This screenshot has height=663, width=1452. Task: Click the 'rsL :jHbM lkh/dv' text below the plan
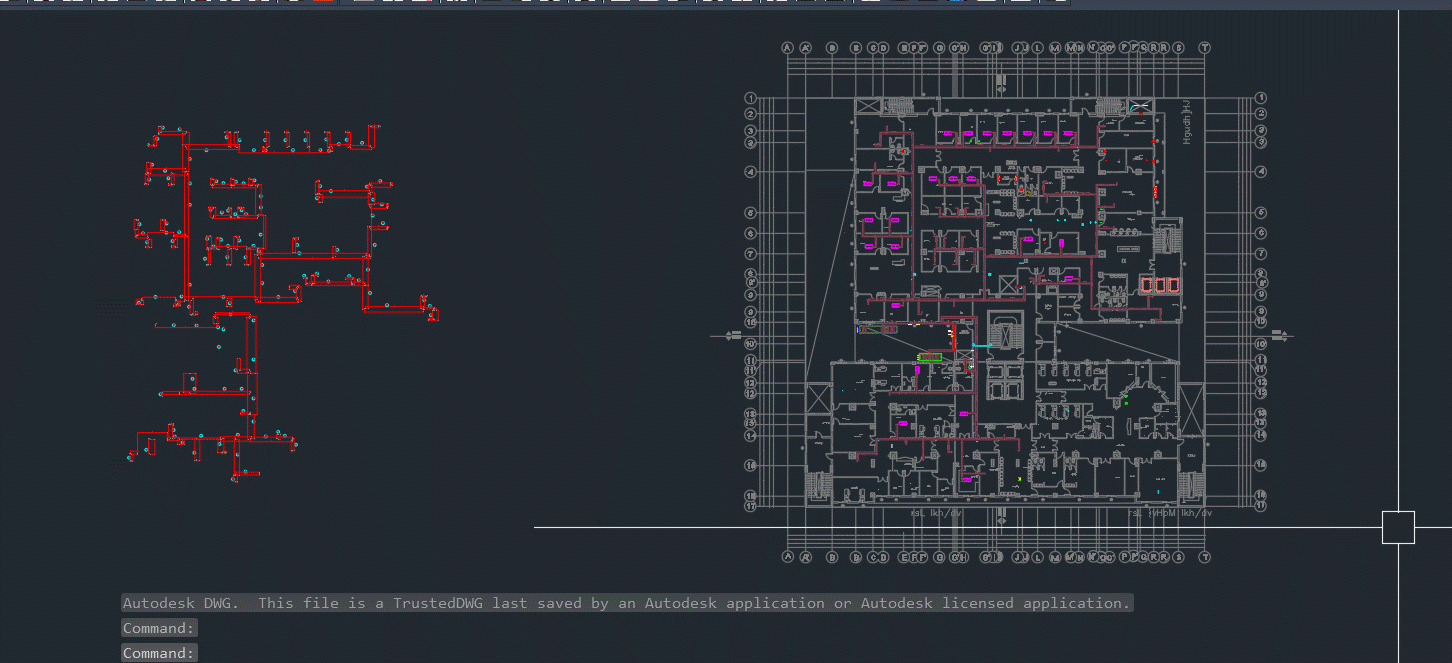(1170, 513)
